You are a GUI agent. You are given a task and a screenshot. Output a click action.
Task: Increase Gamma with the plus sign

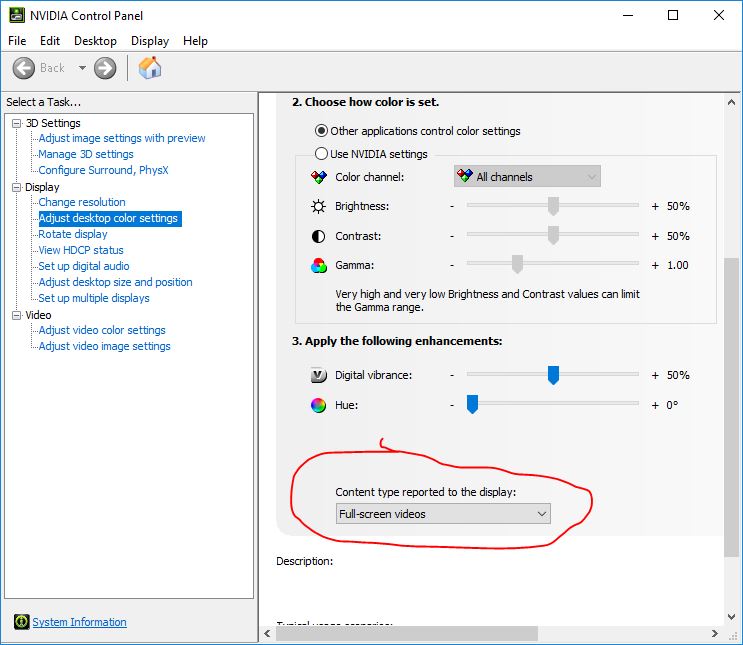pyautogui.click(x=655, y=265)
